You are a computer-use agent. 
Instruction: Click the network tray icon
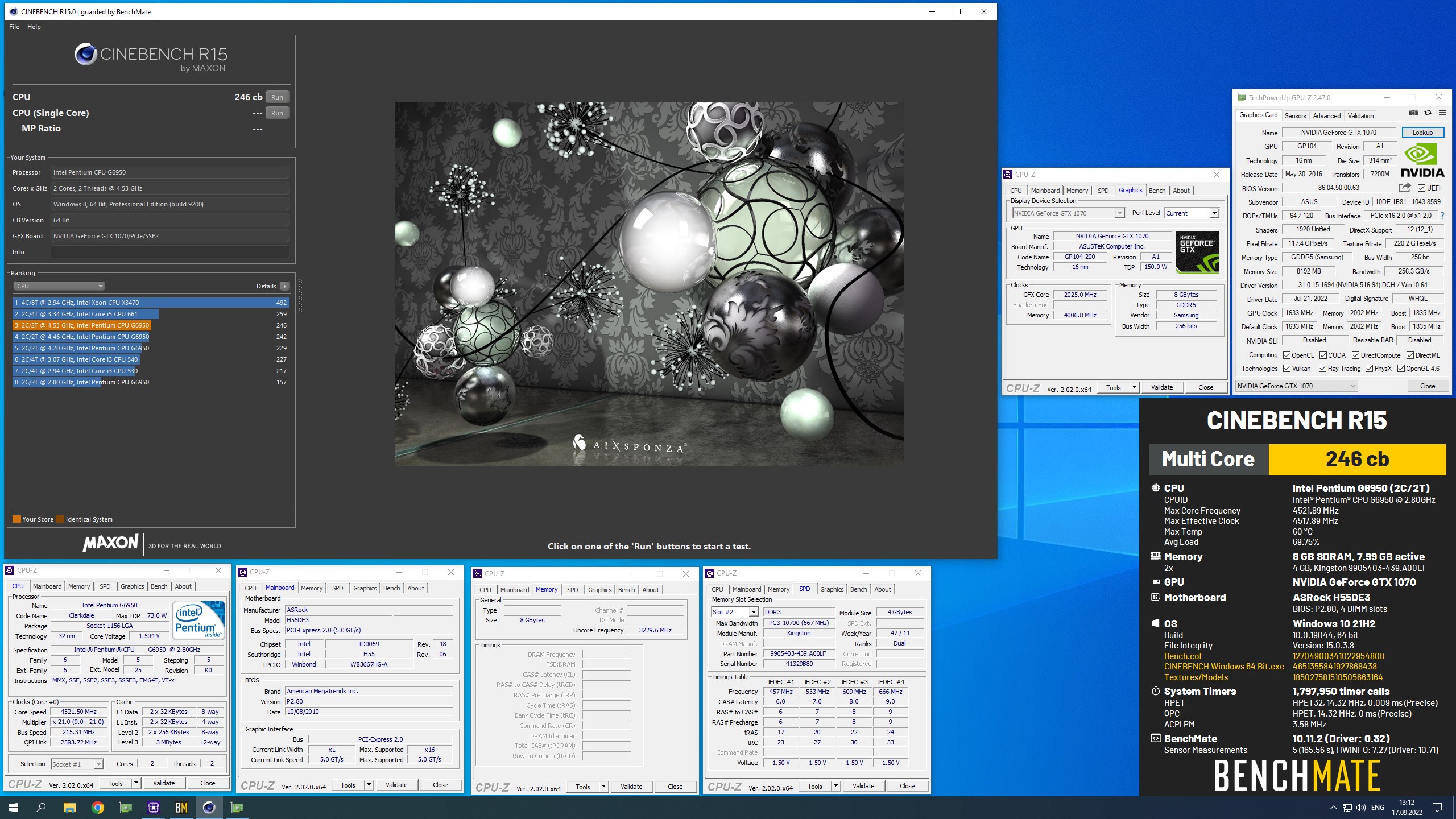pyautogui.click(x=1347, y=808)
